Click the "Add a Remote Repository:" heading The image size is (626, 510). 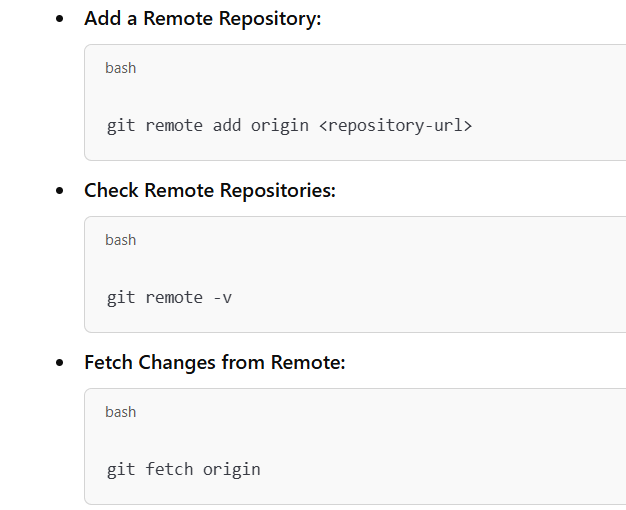click(x=202, y=19)
